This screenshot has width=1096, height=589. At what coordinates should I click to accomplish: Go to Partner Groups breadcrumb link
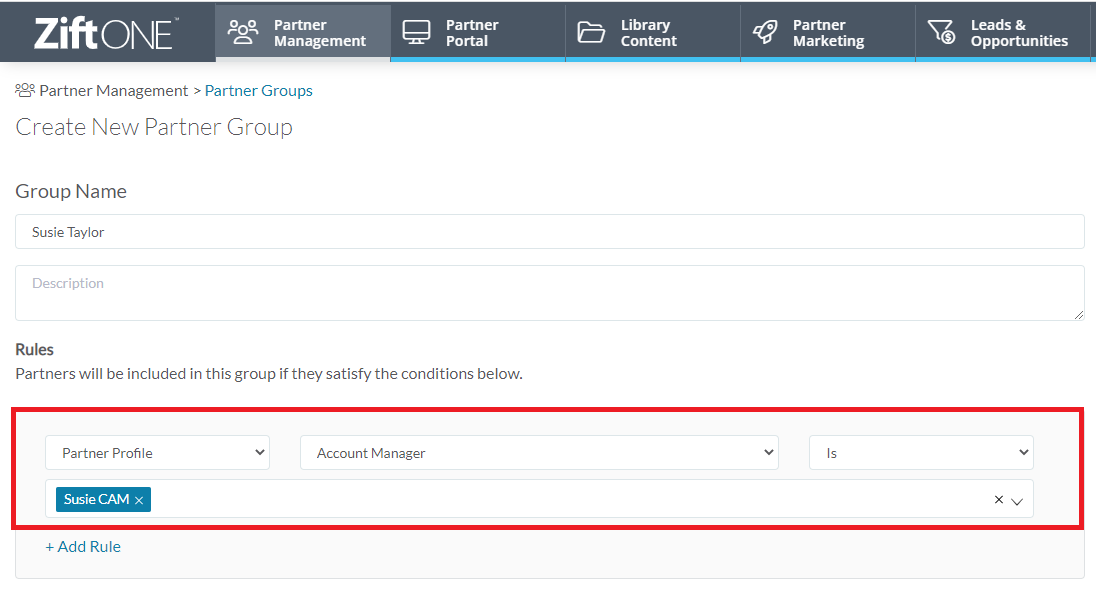(259, 91)
